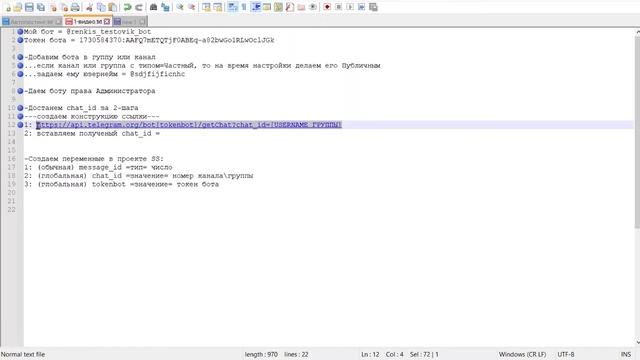Cut the selection with the scissors icon
Viewport: 640px width, 360px height.
[89, 7]
